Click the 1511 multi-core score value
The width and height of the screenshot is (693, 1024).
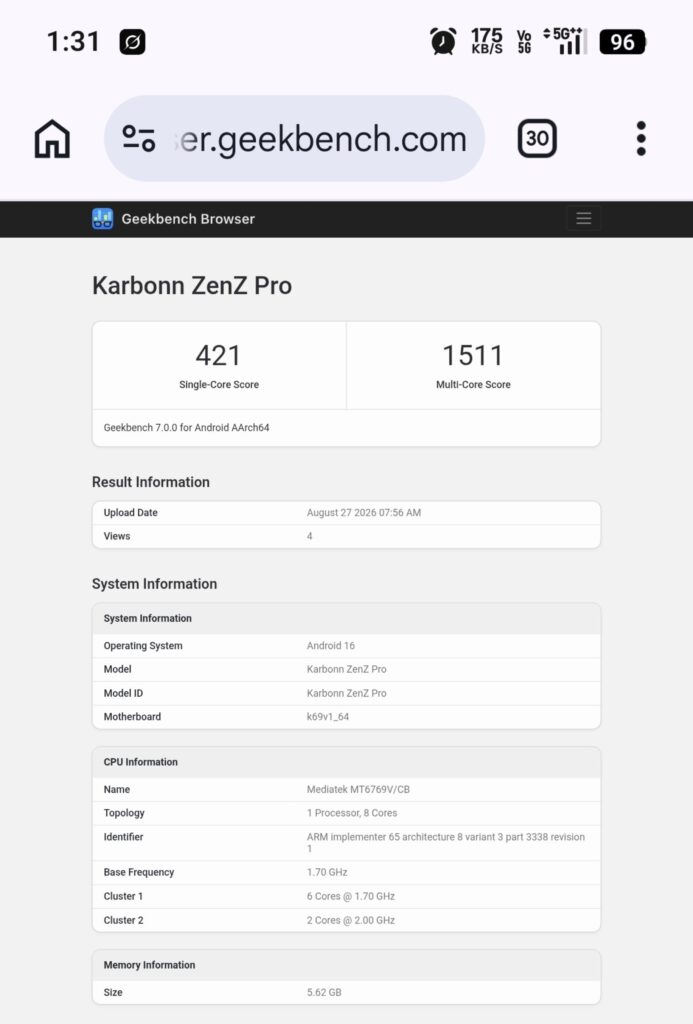tap(473, 356)
